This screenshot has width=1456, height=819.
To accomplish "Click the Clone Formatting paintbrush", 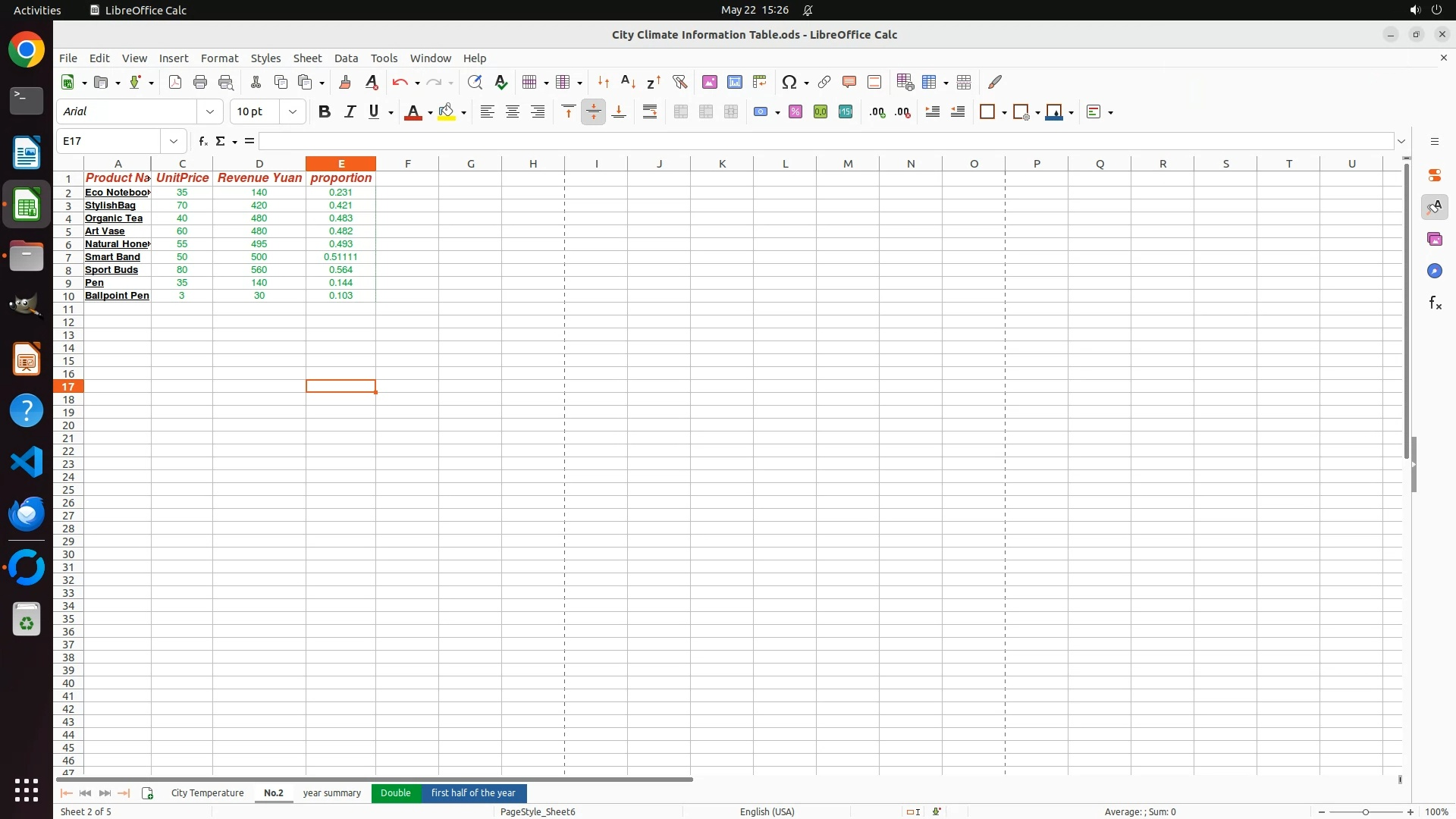I will click(345, 82).
